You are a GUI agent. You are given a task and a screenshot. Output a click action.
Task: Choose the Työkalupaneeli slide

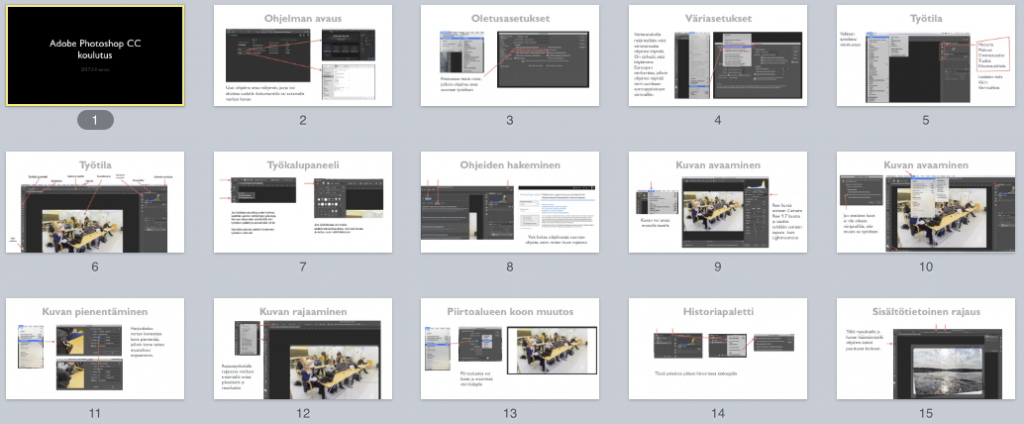click(303, 202)
